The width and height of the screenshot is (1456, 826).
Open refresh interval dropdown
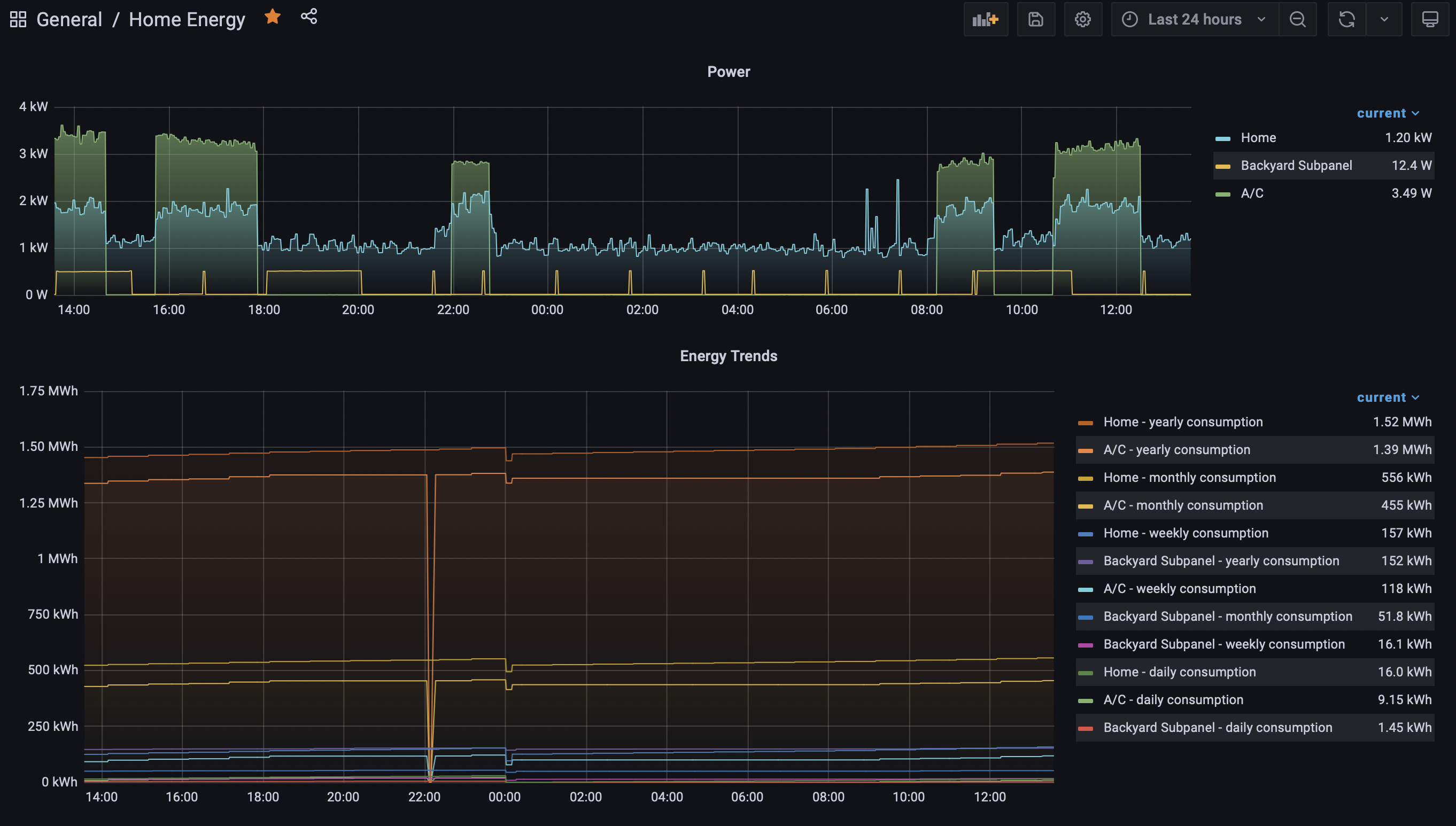(x=1384, y=19)
